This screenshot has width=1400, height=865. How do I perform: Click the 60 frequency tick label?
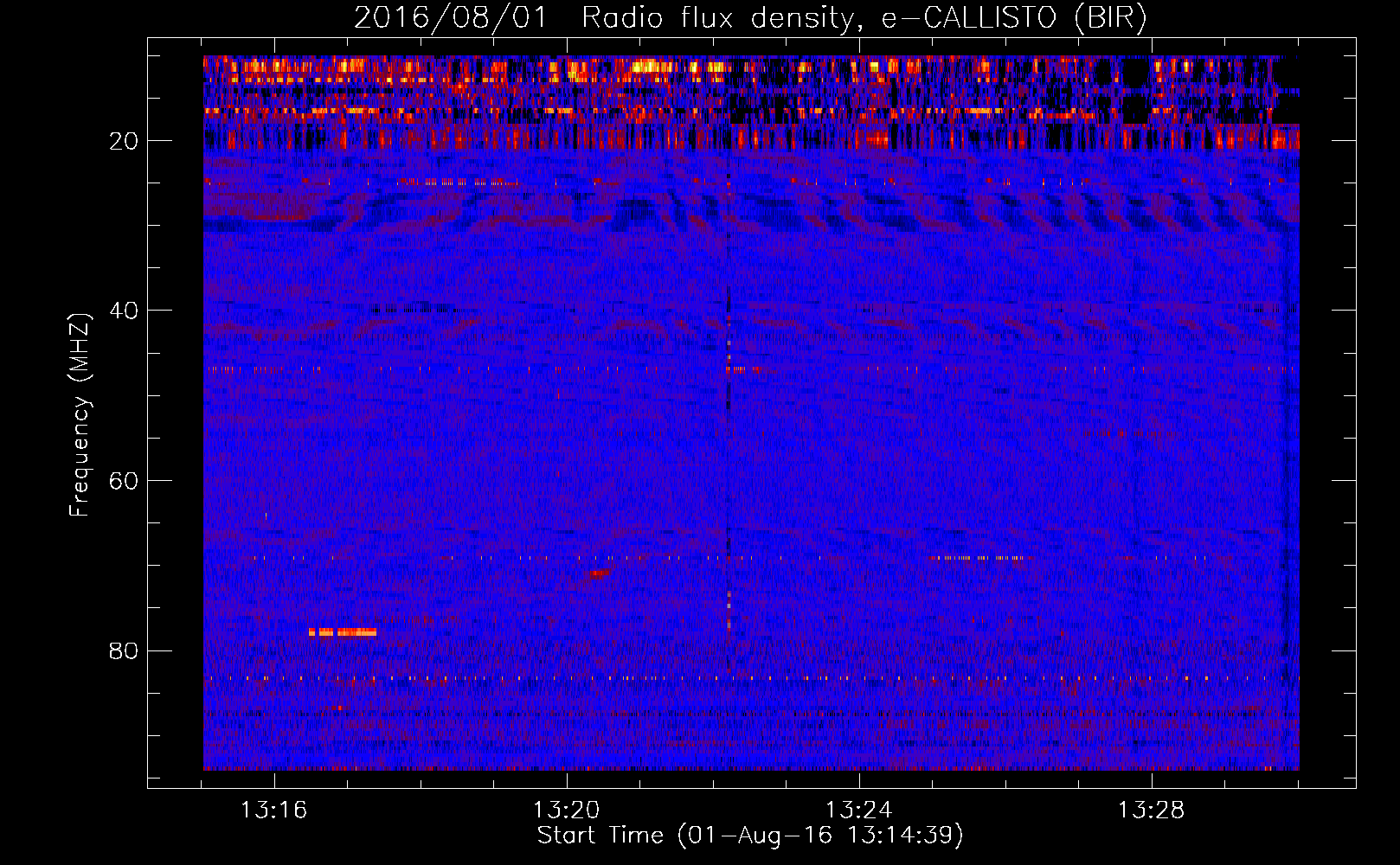point(124,481)
